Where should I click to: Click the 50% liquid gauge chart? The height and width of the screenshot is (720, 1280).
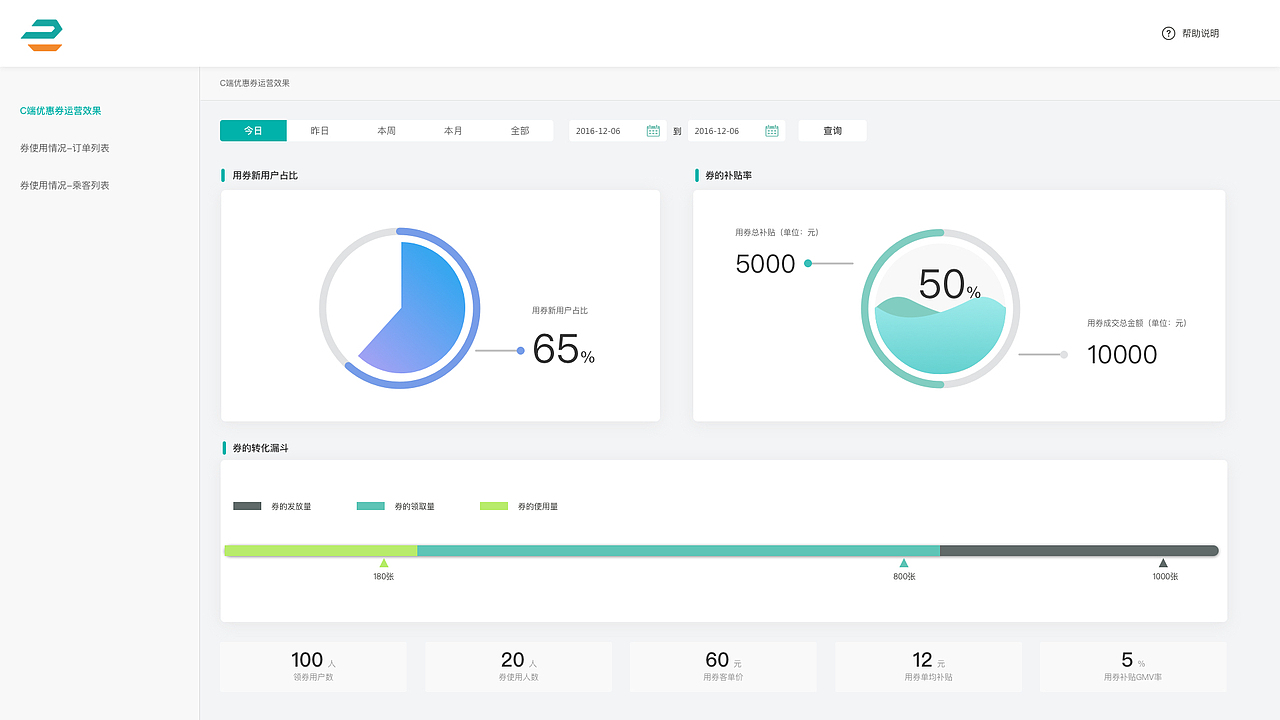click(940, 308)
